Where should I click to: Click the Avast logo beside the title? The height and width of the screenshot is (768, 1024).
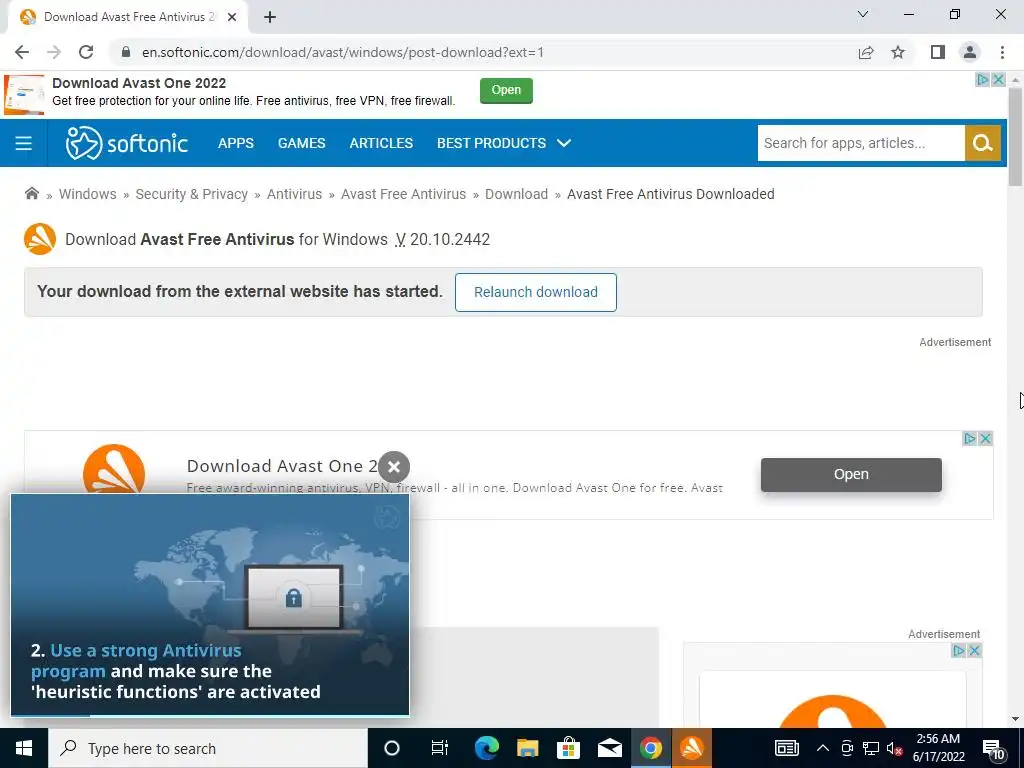click(x=40, y=239)
